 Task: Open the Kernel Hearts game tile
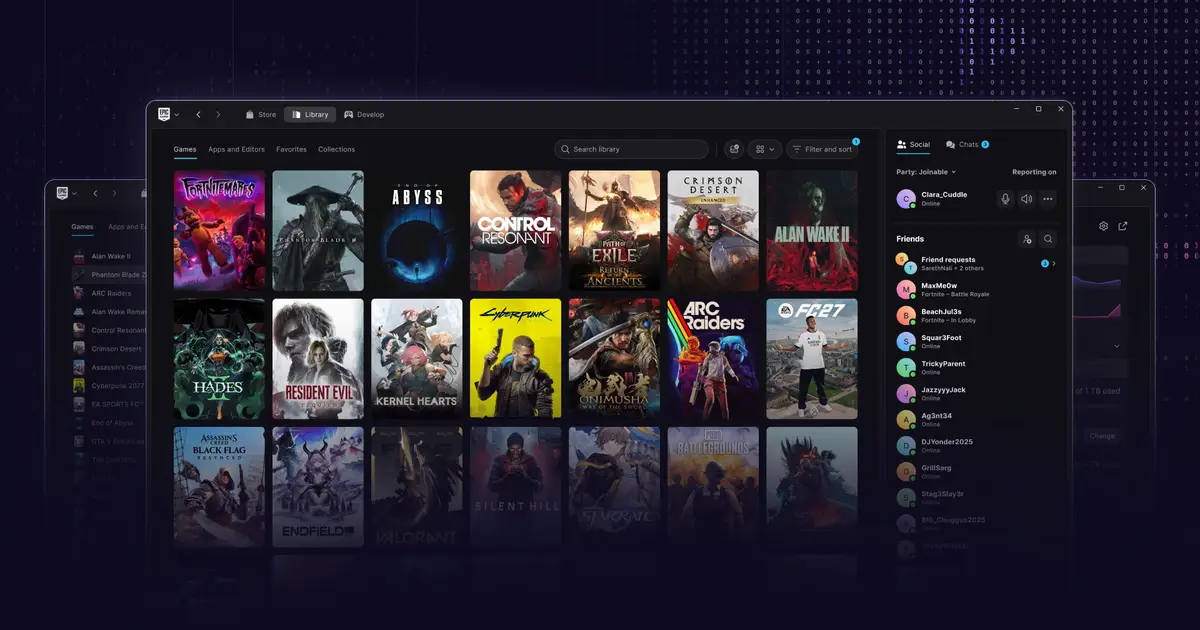[417, 359]
